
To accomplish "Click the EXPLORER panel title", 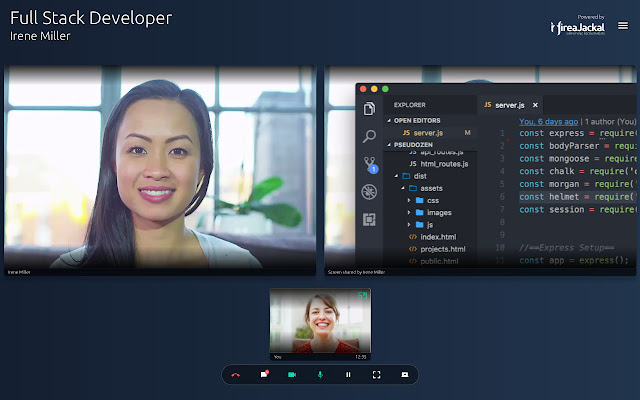I will click(x=409, y=105).
